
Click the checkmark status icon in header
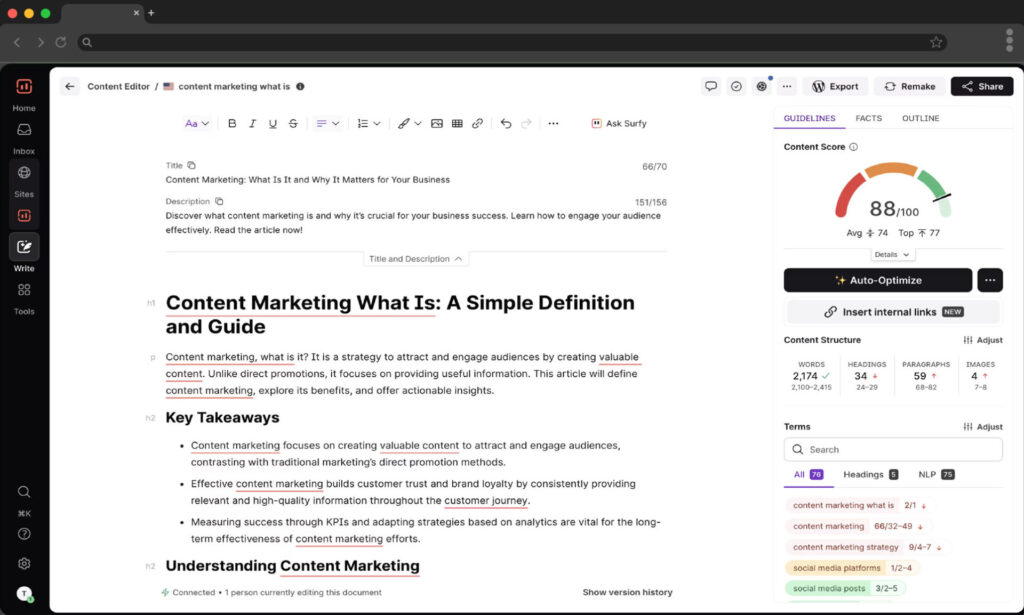click(736, 86)
